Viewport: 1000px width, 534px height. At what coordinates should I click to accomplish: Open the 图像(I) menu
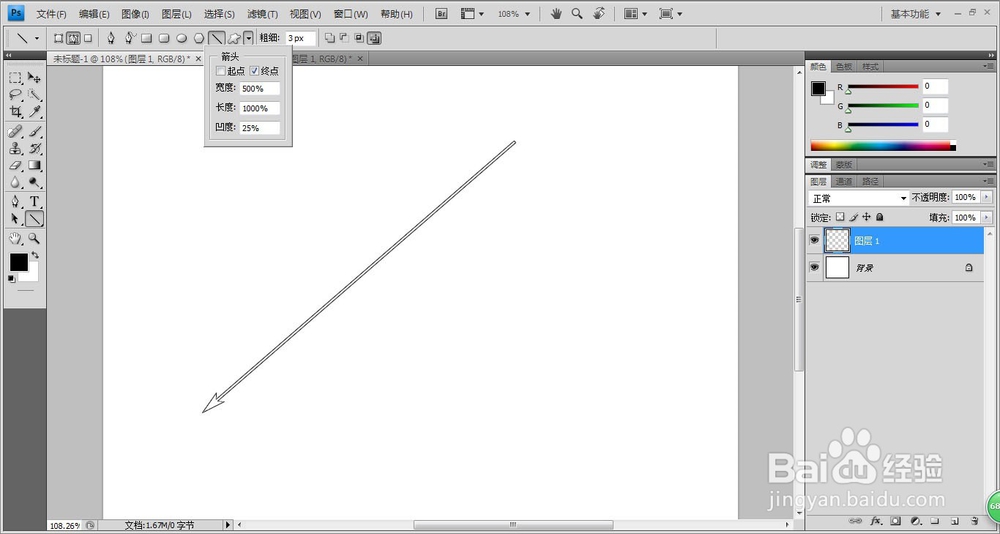point(135,13)
